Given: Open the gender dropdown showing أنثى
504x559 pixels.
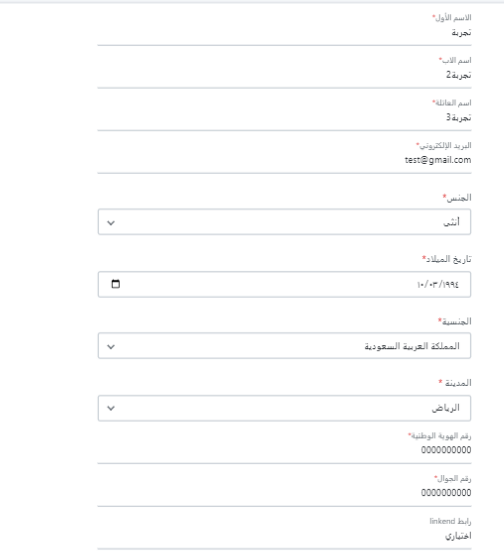Looking at the screenshot, I should tap(284, 222).
